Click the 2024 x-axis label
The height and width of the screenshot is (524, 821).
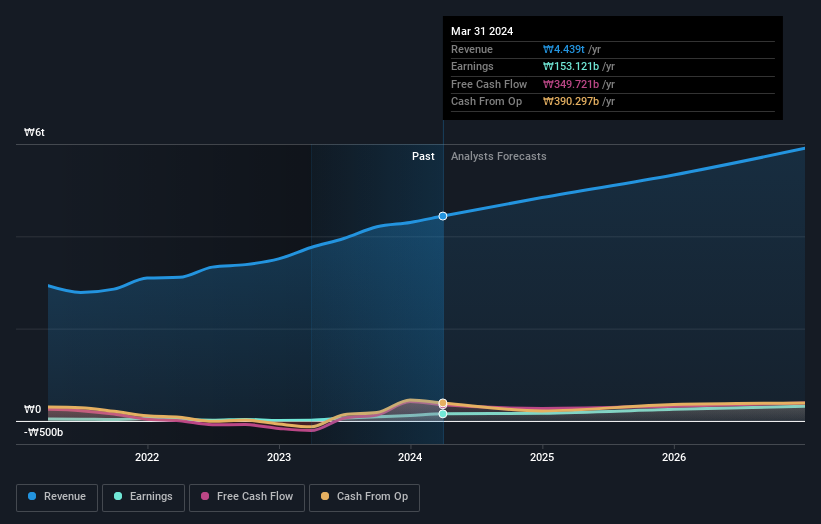coord(410,457)
